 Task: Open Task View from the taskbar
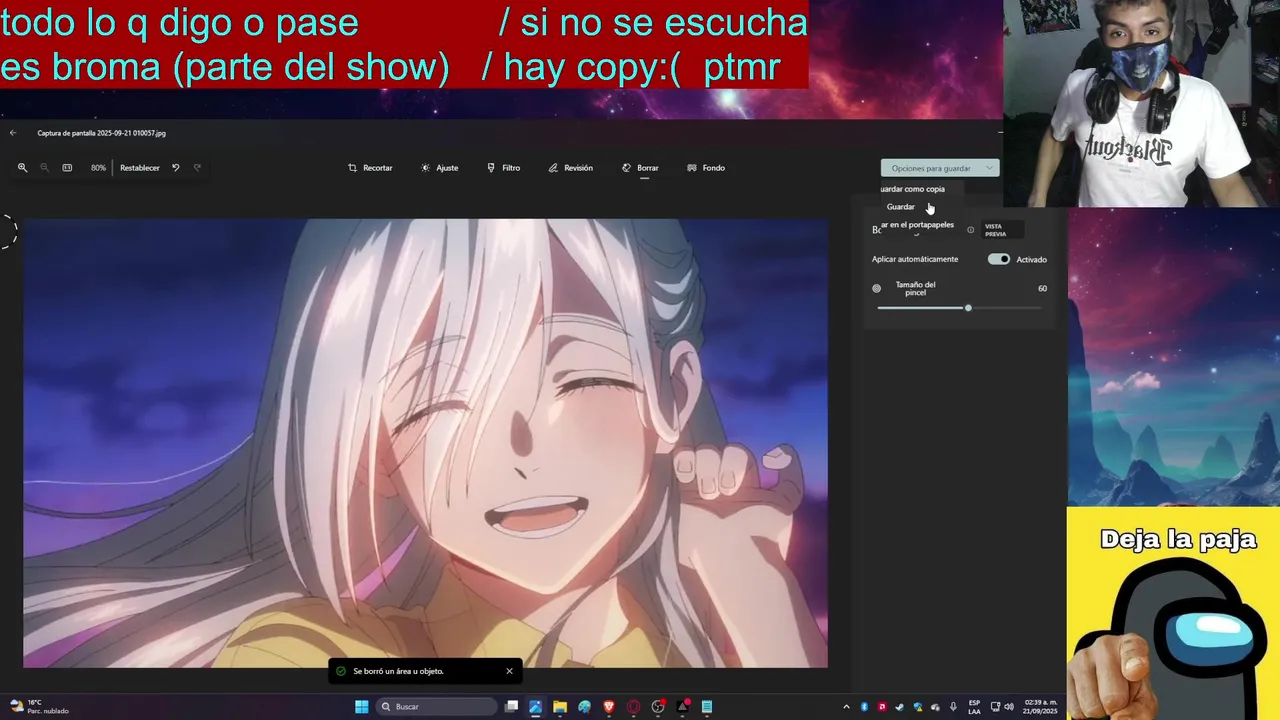pos(512,707)
